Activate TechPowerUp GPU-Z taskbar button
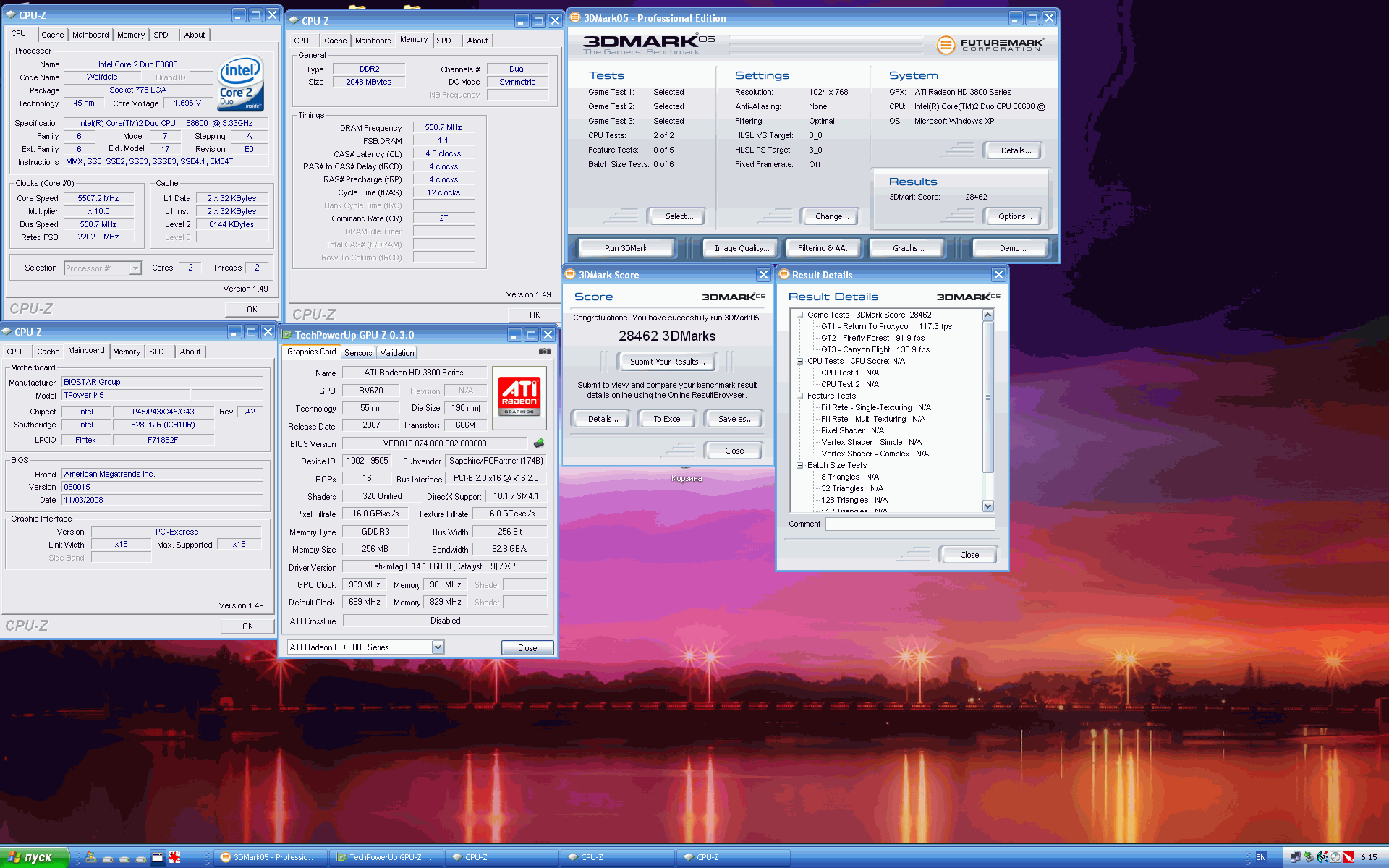Image resolution: width=1389 pixels, height=868 pixels. (x=386, y=857)
